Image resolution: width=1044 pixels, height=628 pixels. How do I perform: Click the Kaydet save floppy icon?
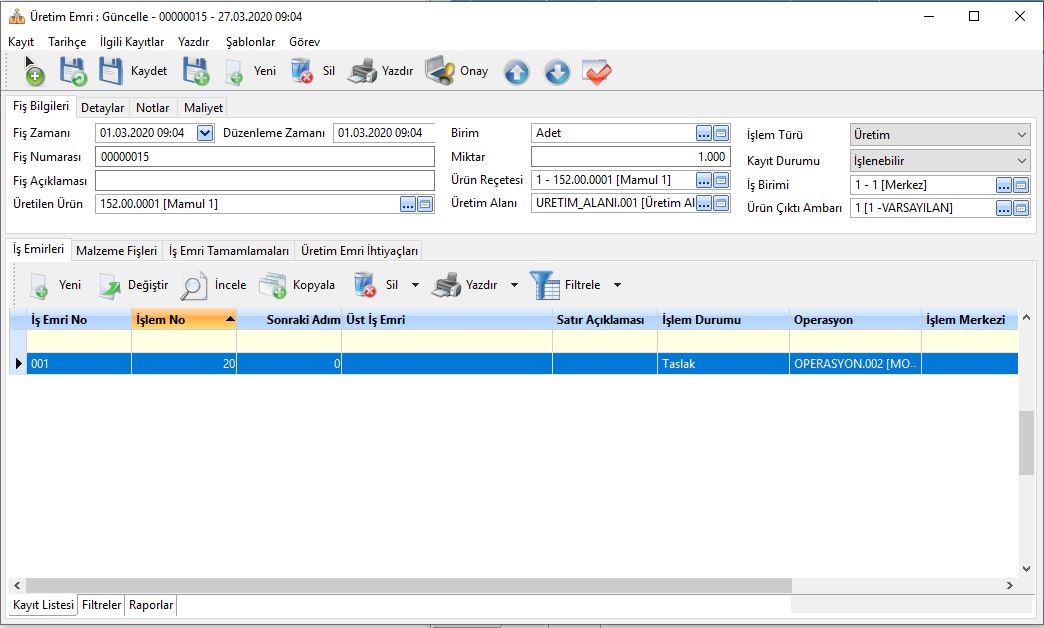[111, 71]
